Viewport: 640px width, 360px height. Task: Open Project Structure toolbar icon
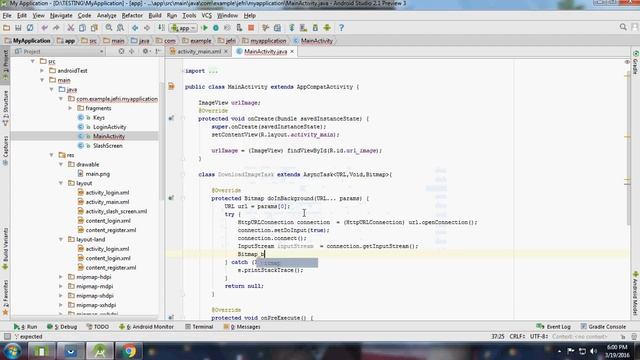pos(277,28)
